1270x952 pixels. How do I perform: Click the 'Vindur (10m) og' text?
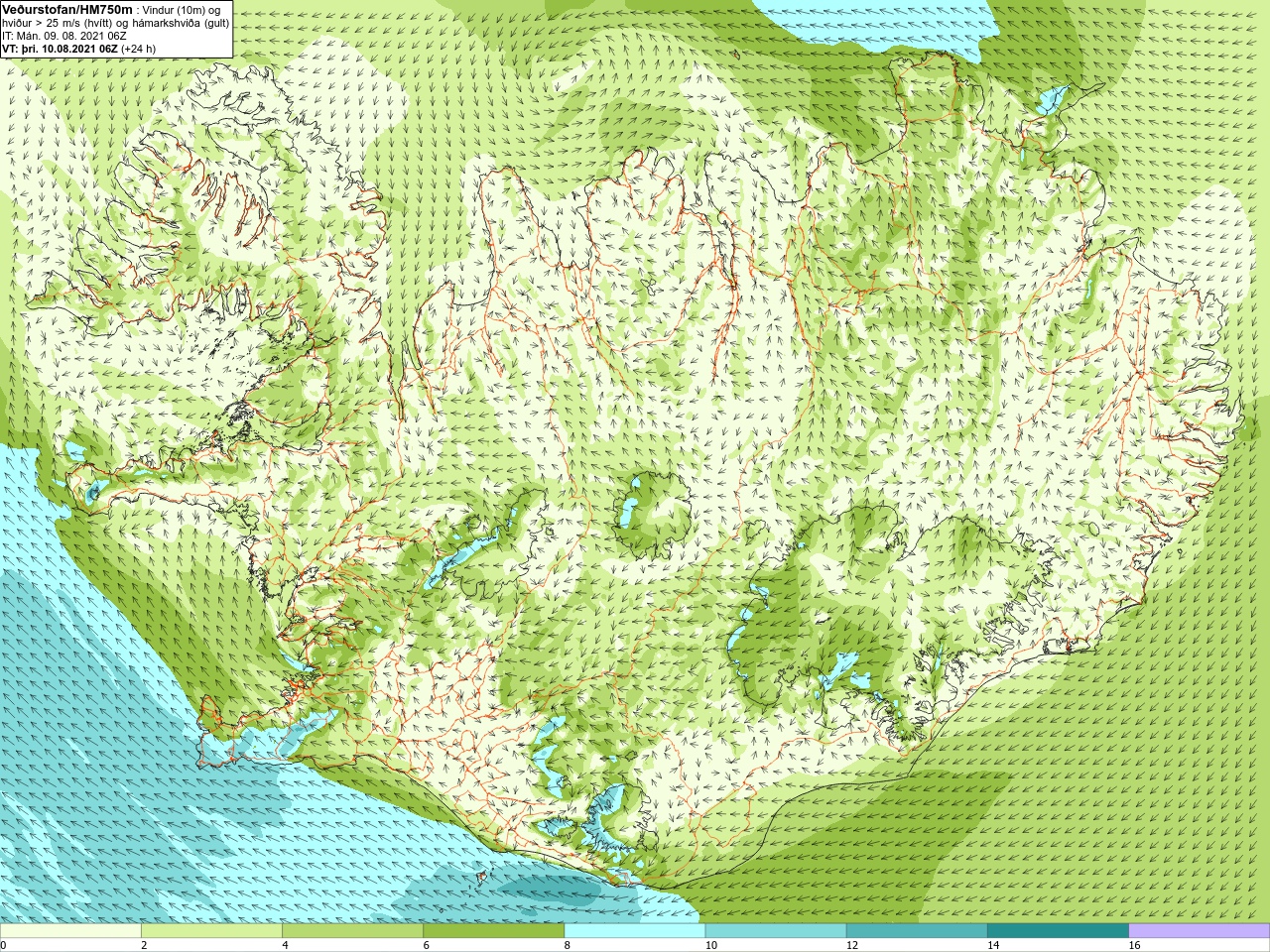[182, 9]
